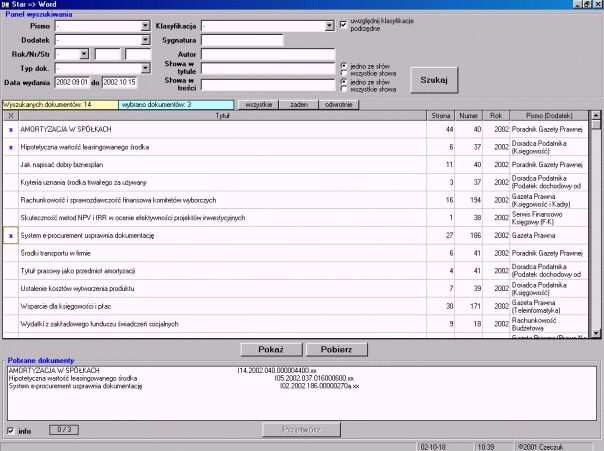Expand the Dodatek dropdown
The height and width of the screenshot is (451, 604).
tap(145, 39)
